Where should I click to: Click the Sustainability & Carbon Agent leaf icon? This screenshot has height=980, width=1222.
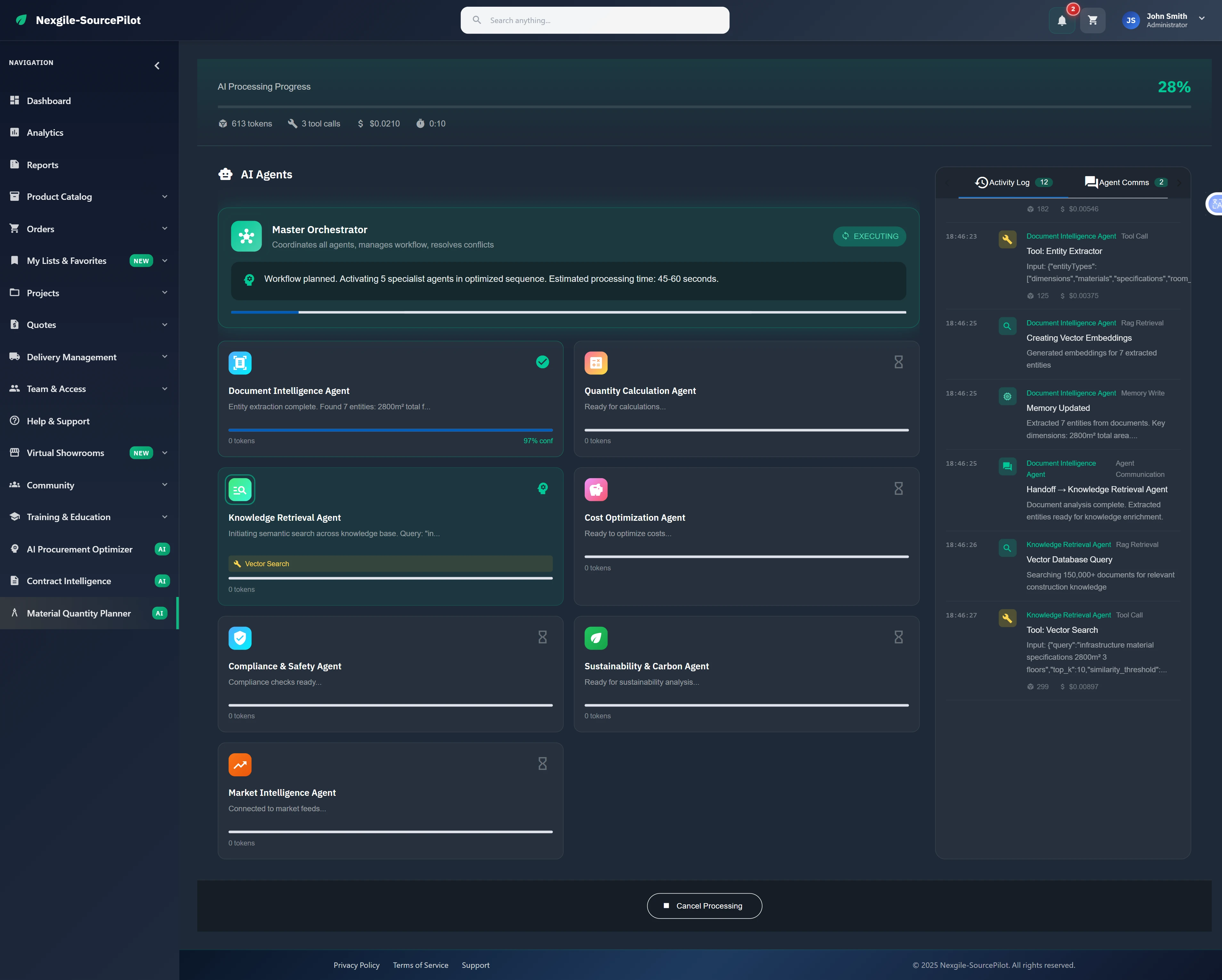tap(596, 638)
